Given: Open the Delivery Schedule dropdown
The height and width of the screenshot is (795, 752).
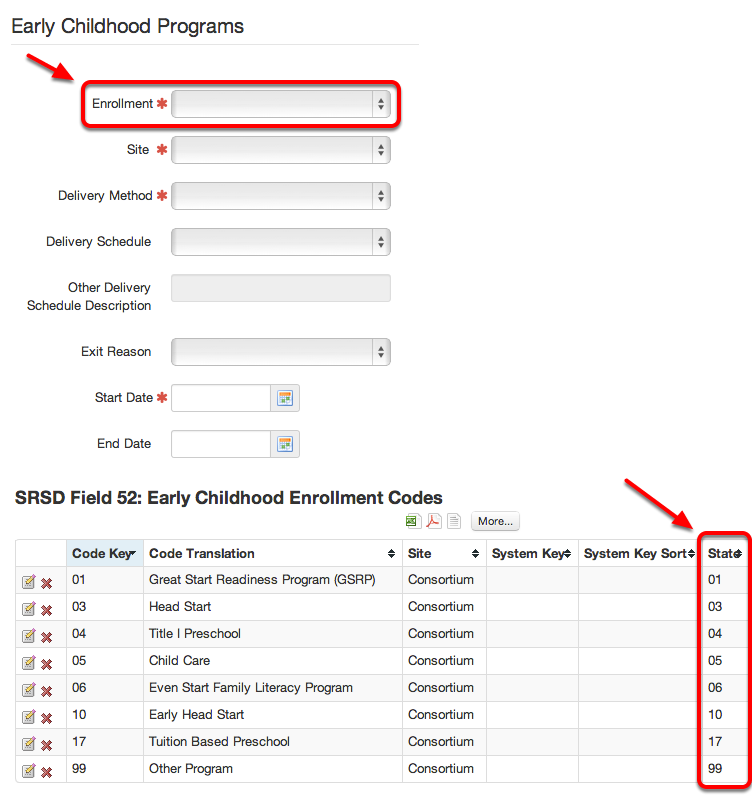Looking at the screenshot, I should point(280,242).
